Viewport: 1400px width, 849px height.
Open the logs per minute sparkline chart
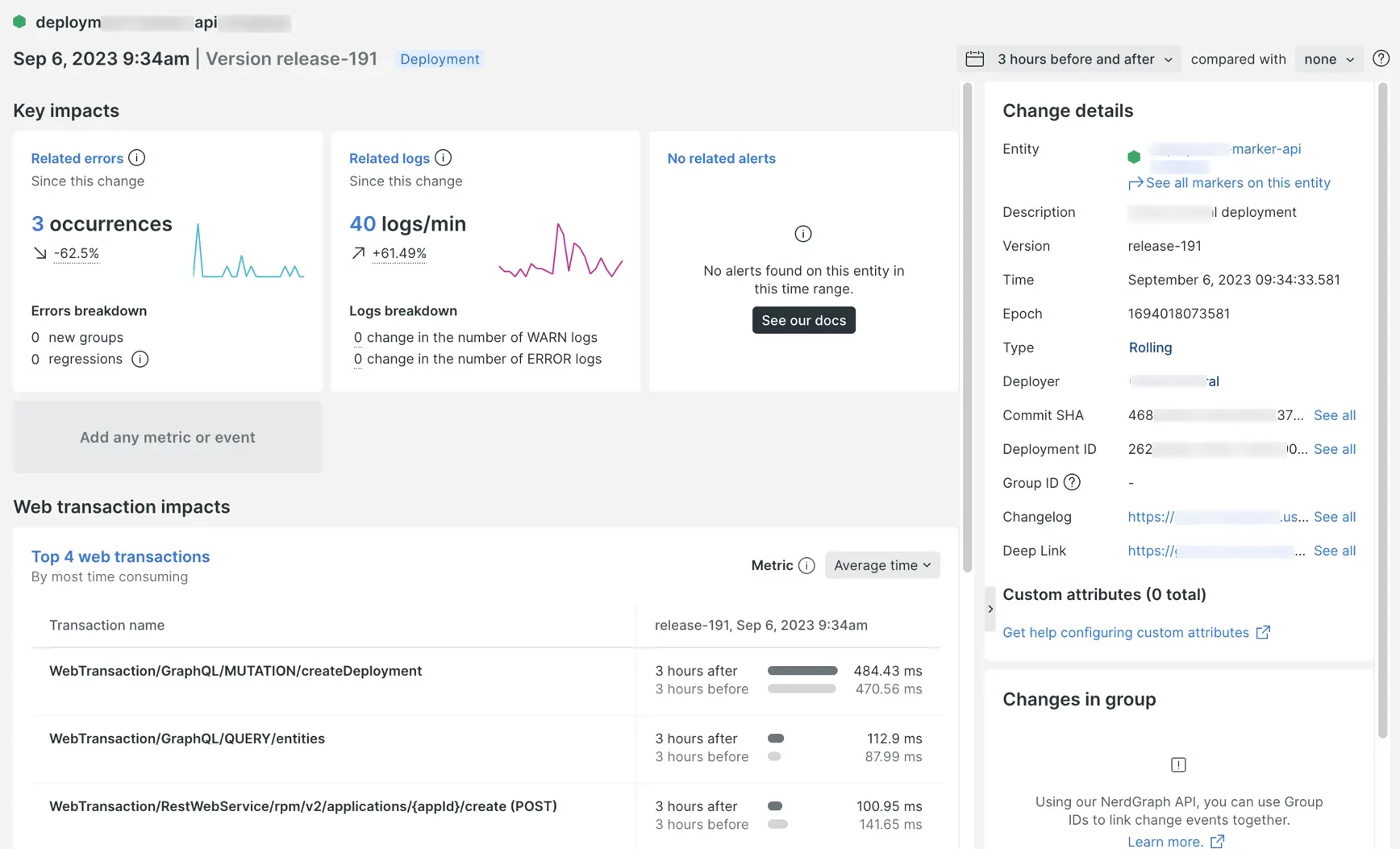[x=560, y=251]
